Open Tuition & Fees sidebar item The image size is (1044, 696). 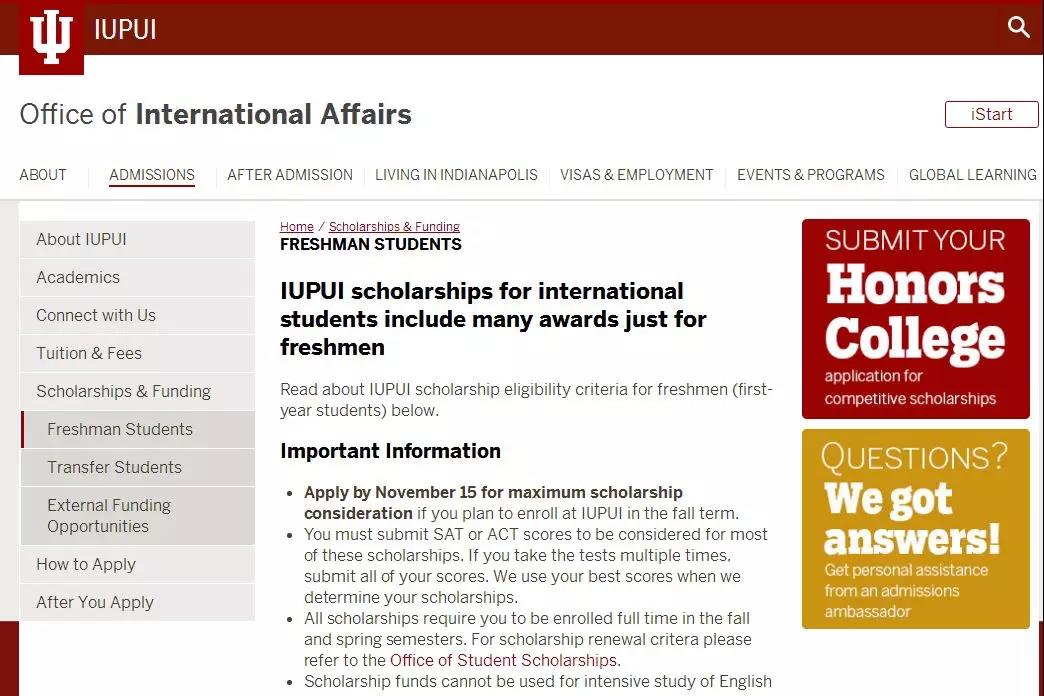[89, 353]
